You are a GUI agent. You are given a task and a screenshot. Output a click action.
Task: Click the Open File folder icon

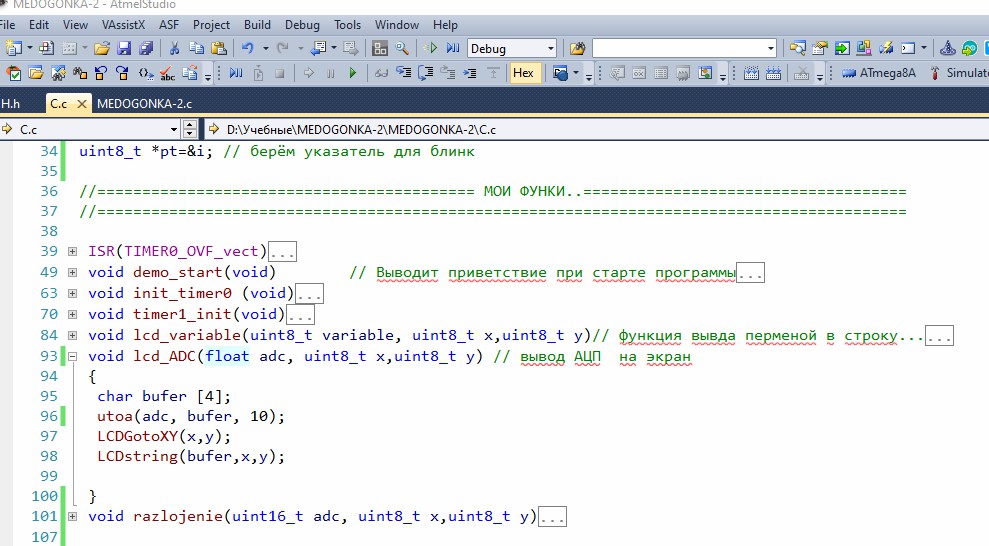click(x=102, y=48)
